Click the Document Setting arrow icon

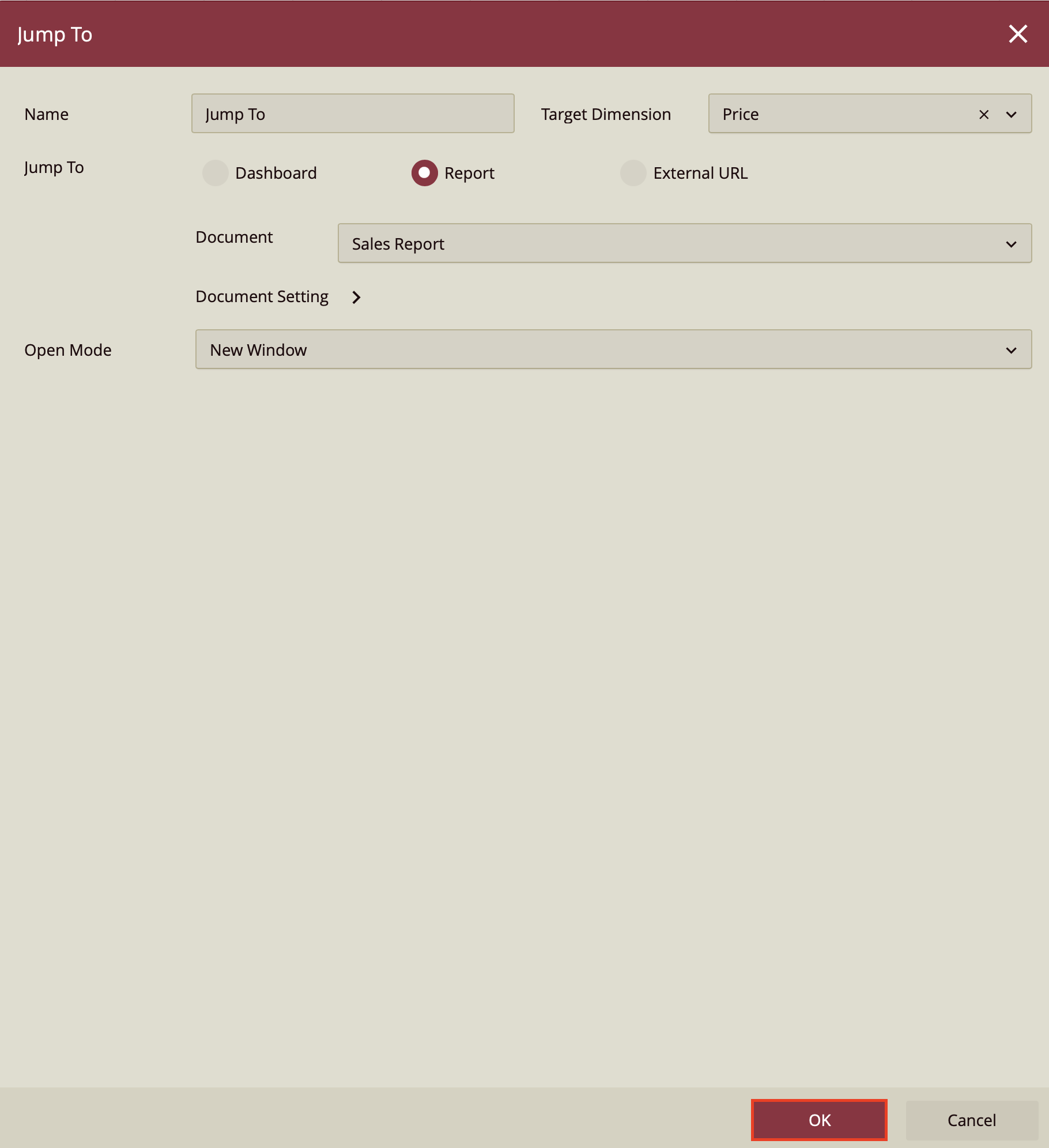[x=356, y=298]
